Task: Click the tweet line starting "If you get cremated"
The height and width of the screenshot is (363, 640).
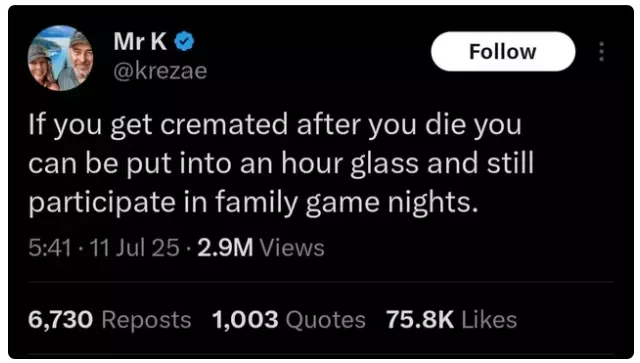Action: 275,125
